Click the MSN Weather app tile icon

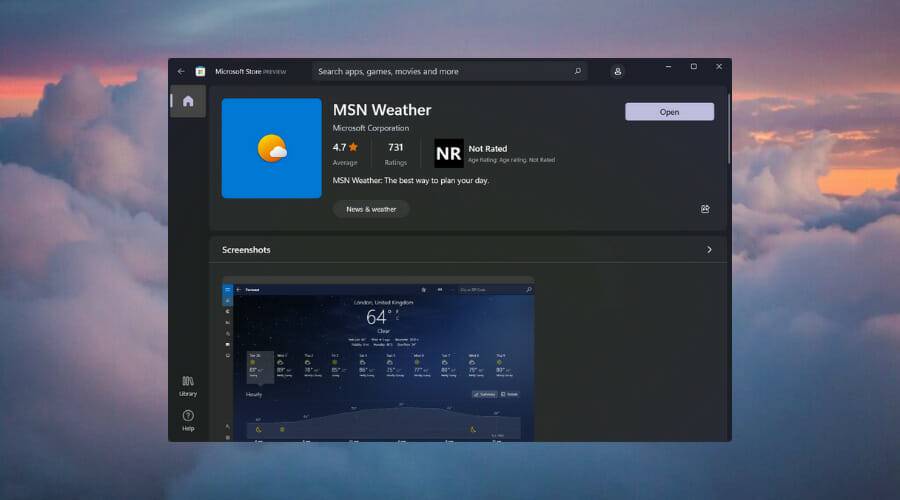[x=271, y=148]
